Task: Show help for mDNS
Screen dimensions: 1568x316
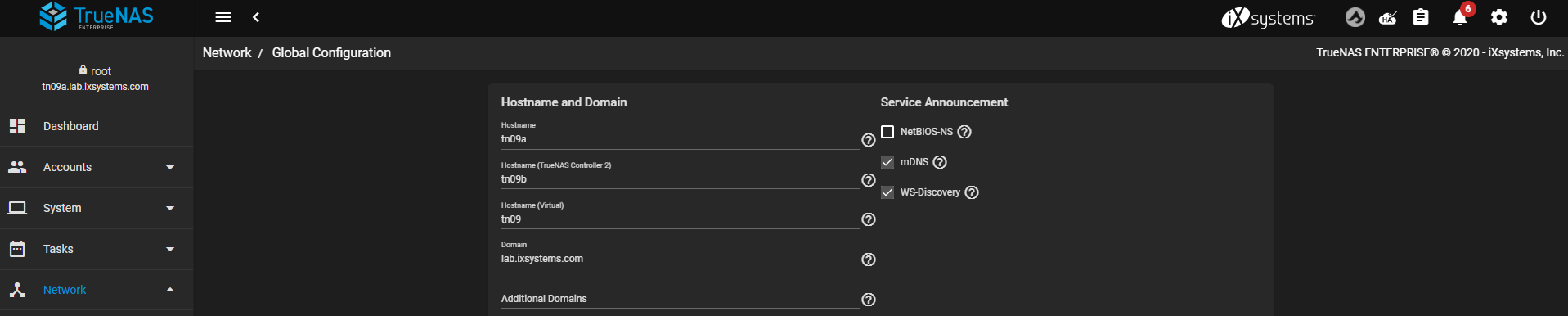Action: click(940, 162)
